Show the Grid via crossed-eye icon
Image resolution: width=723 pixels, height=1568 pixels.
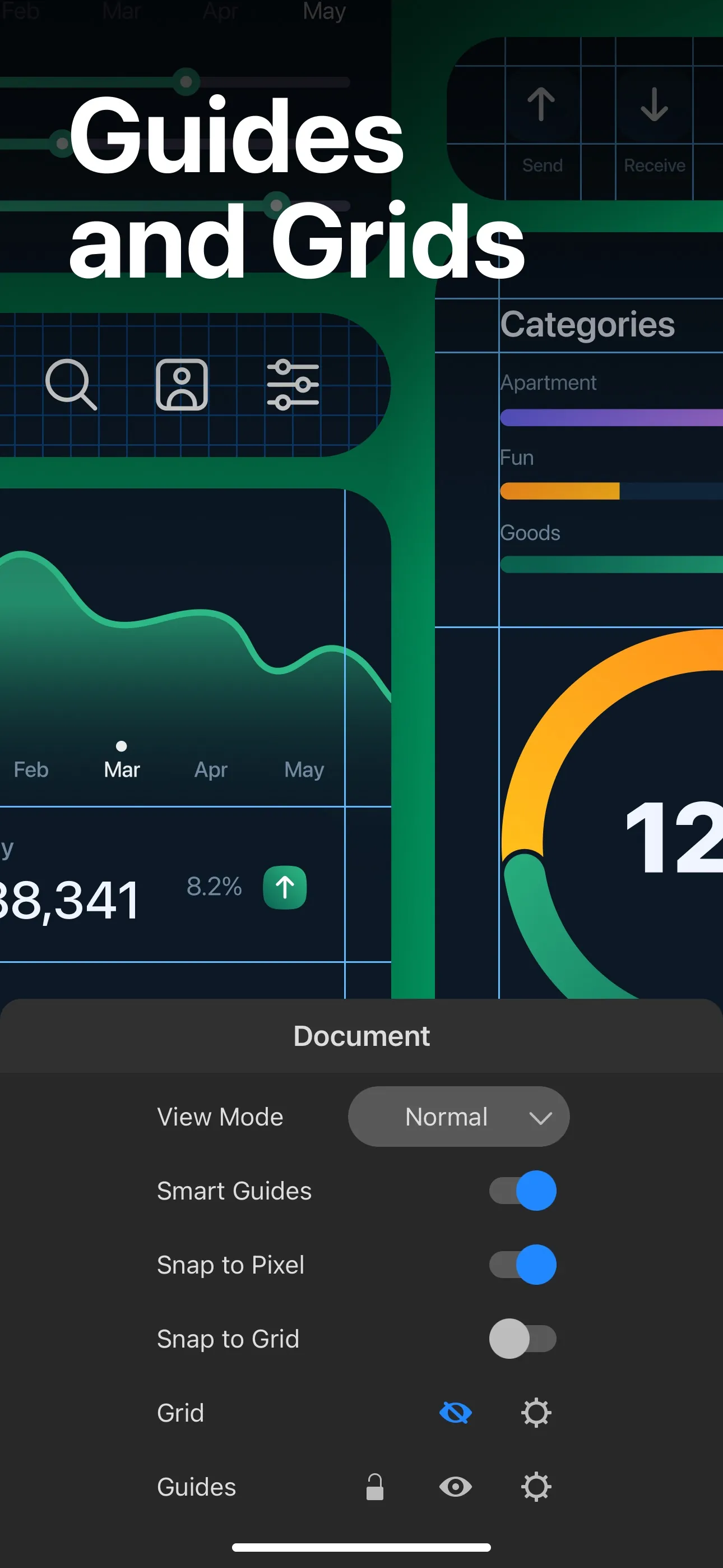point(455,1413)
